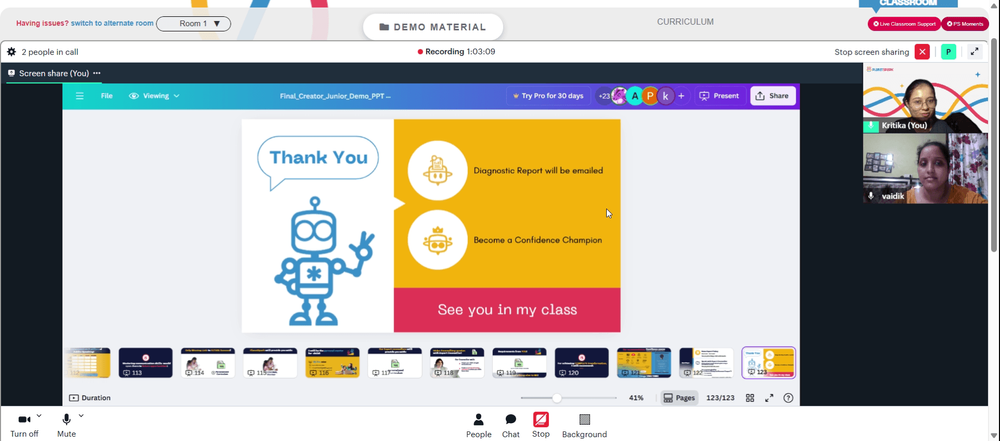Screen dimensions: 1000x441
Task: Open Screen share more options ellipsis
Action: (x=96, y=73)
